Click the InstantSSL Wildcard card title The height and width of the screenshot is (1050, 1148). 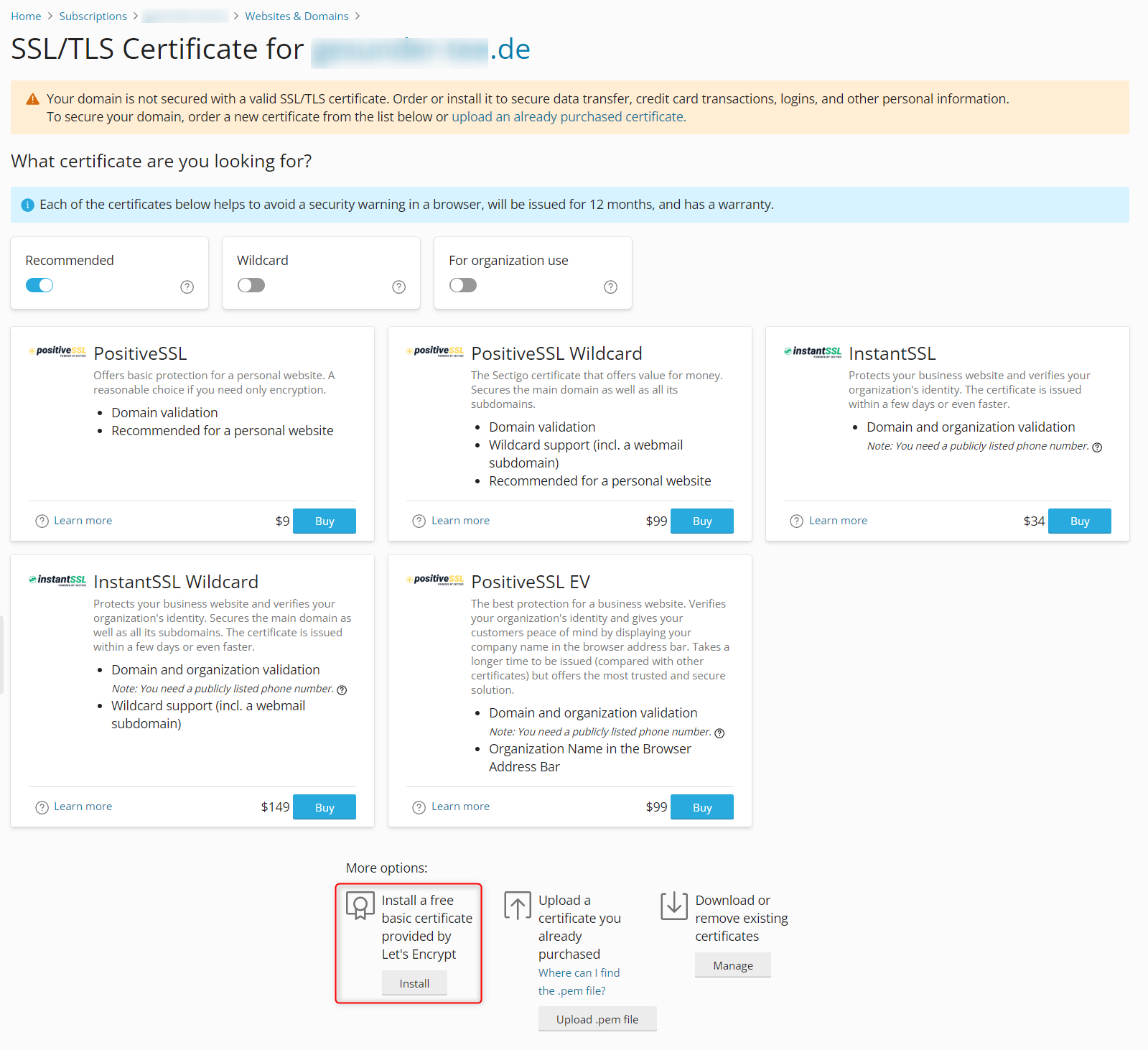pyautogui.click(x=176, y=582)
